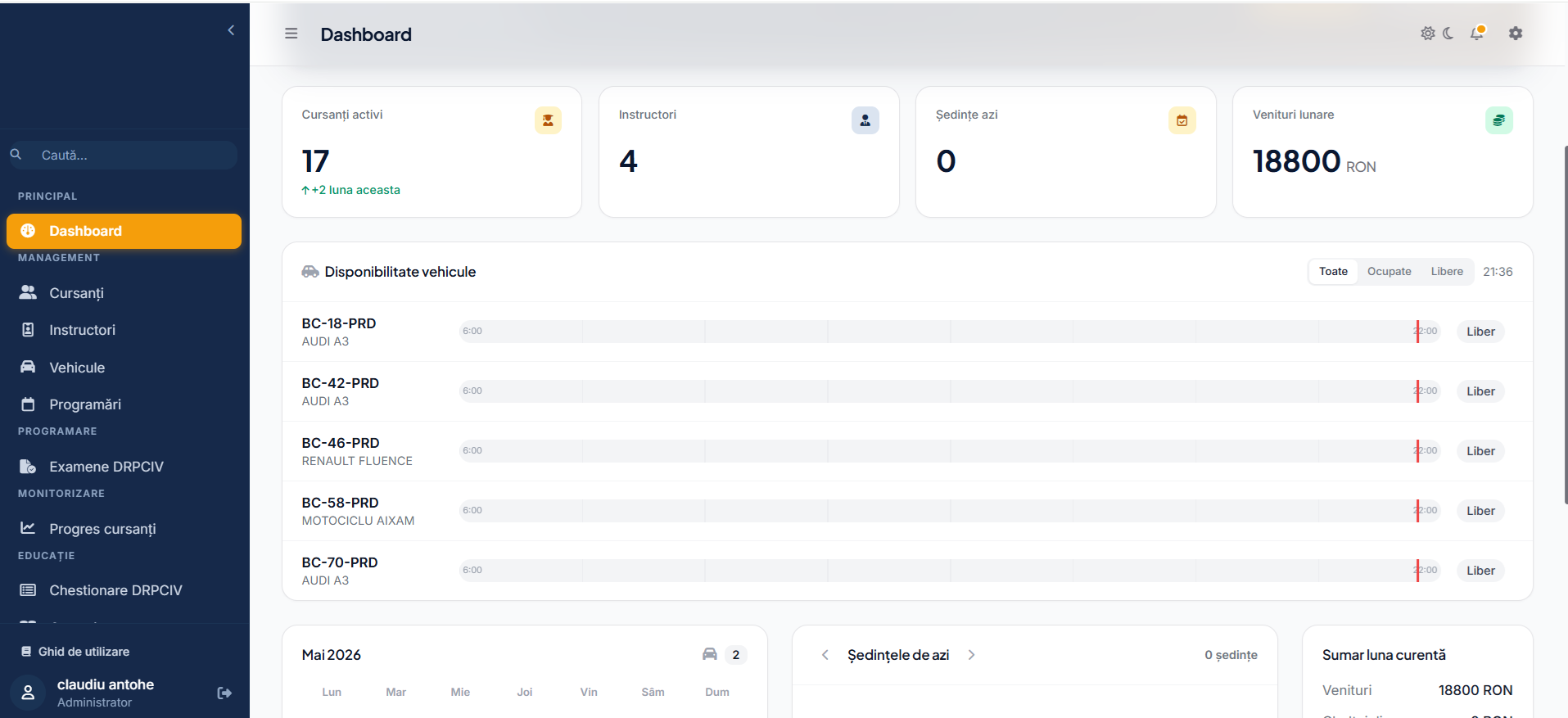The image size is (1568, 718).
Task: Go to next day in Ședințele de azi
Action: coord(971,655)
